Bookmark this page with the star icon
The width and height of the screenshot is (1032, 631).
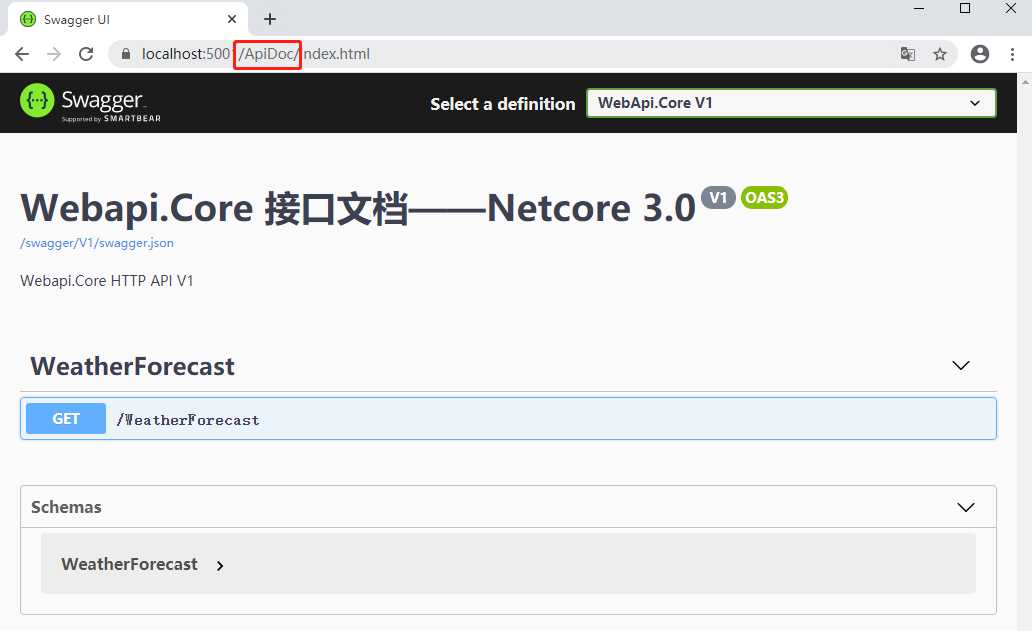[x=940, y=54]
